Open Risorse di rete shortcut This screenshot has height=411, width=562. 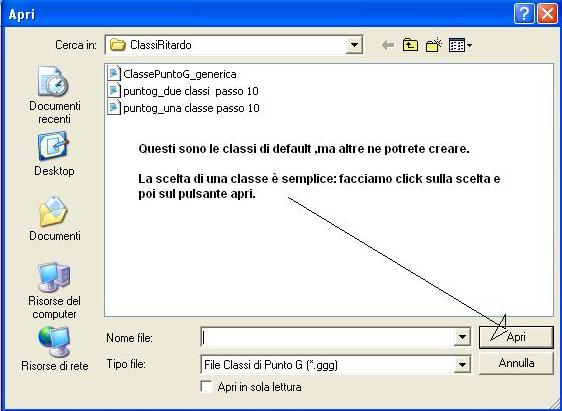[x=54, y=349]
